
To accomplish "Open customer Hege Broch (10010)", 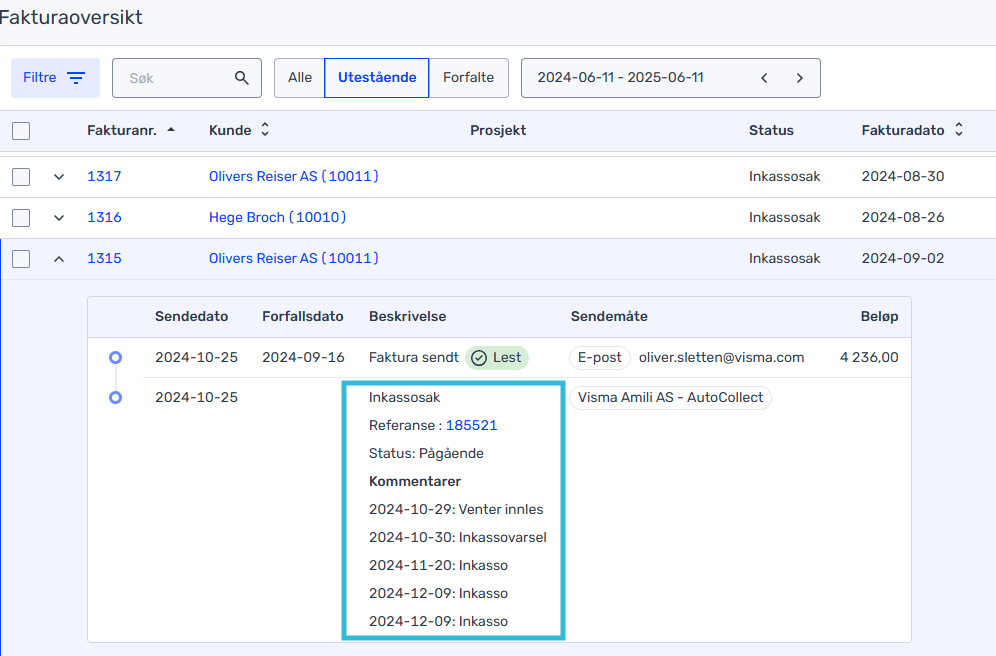I will 277,218.
